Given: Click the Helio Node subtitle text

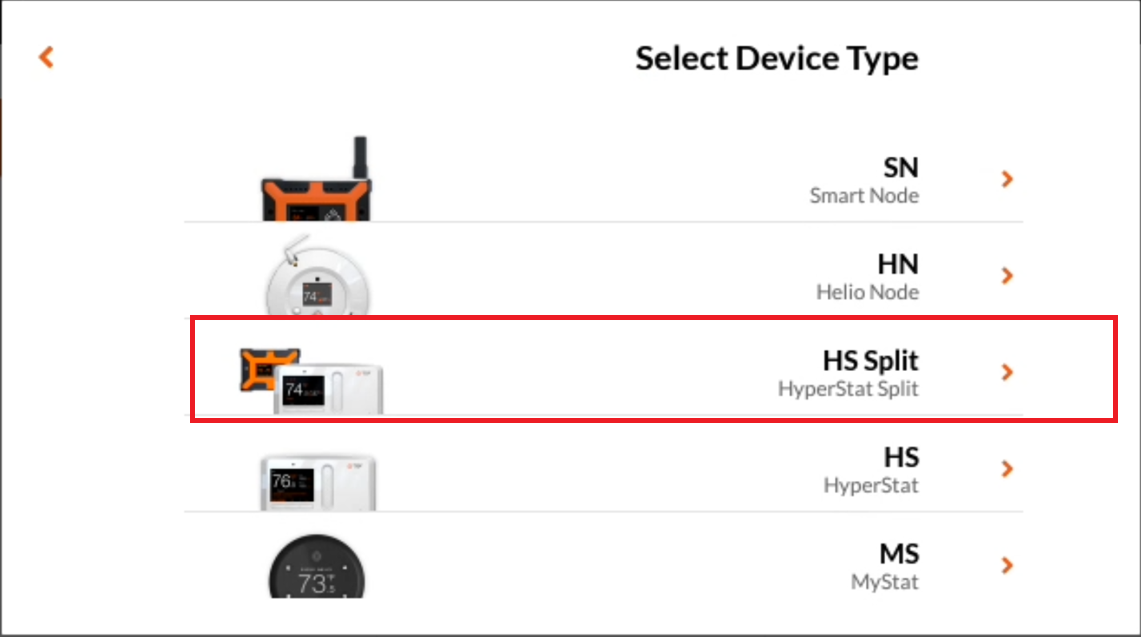Looking at the screenshot, I should tap(867, 293).
